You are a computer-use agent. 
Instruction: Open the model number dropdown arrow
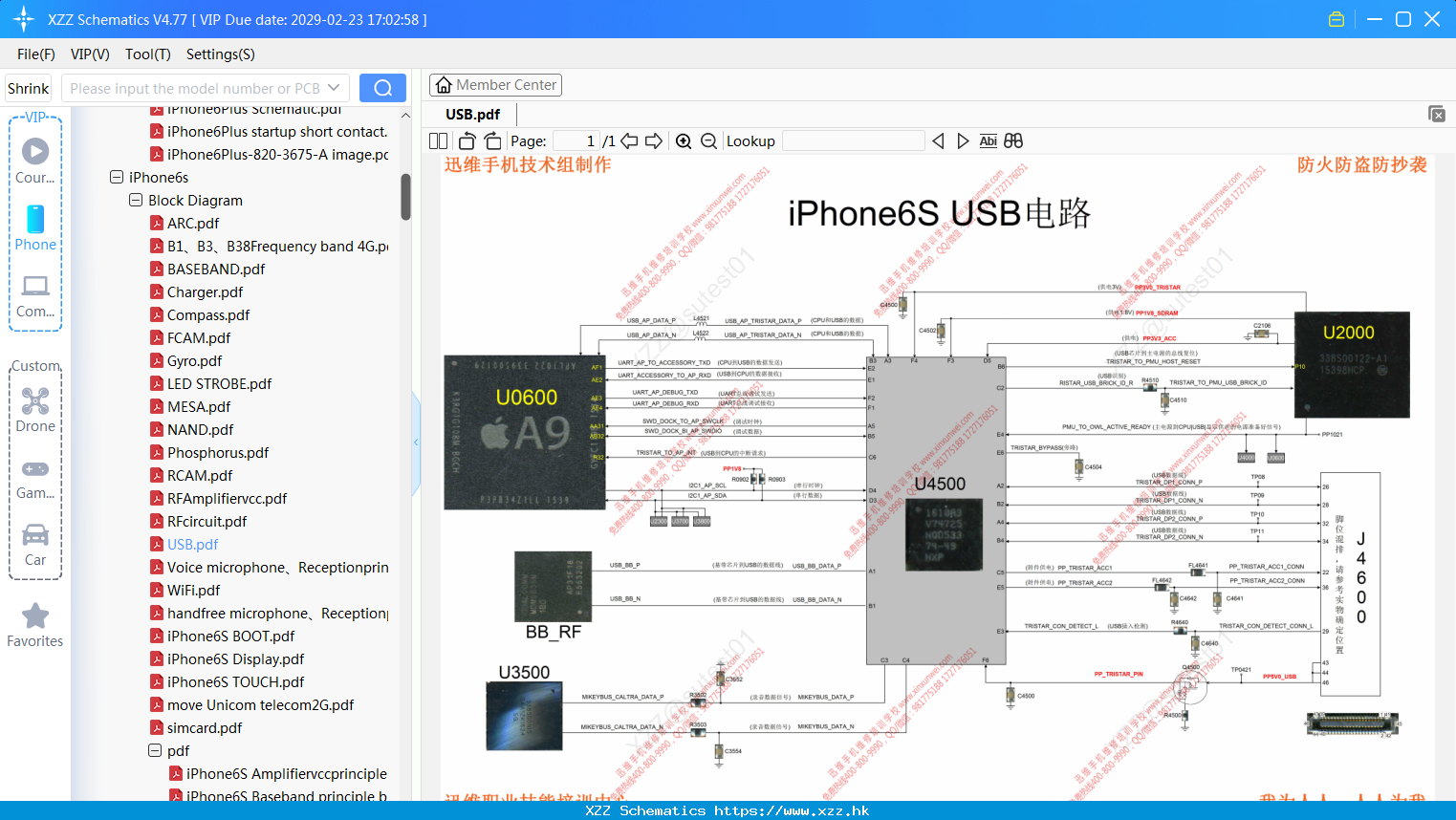pyautogui.click(x=334, y=88)
